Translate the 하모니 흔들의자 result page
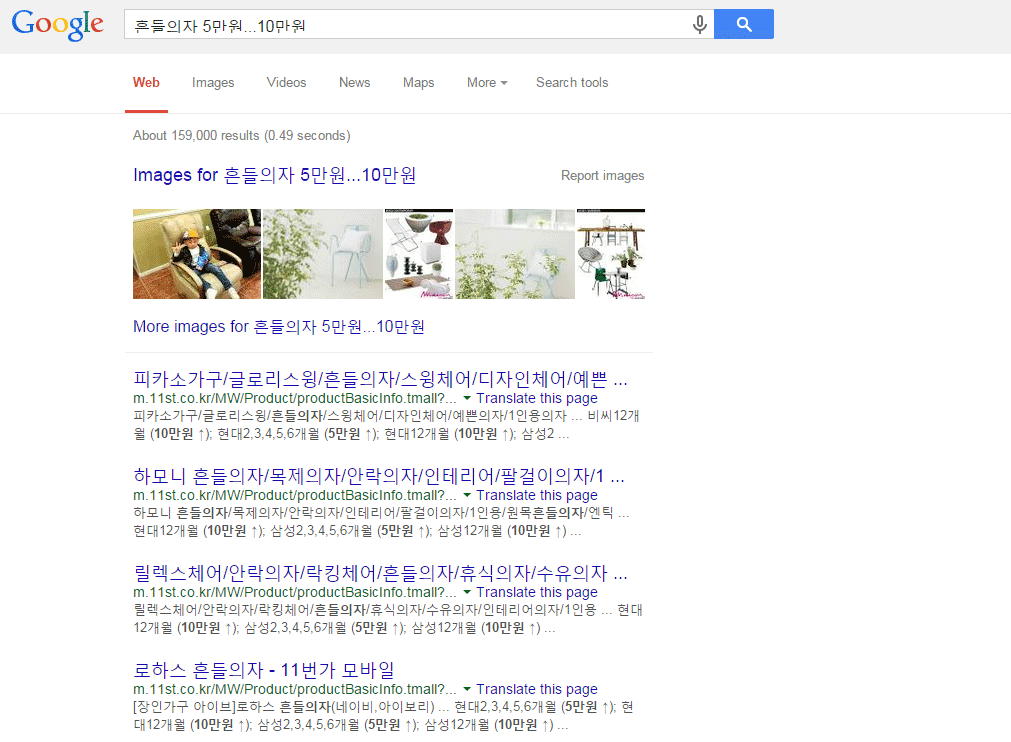This screenshot has width=1011, height=742. (x=536, y=496)
